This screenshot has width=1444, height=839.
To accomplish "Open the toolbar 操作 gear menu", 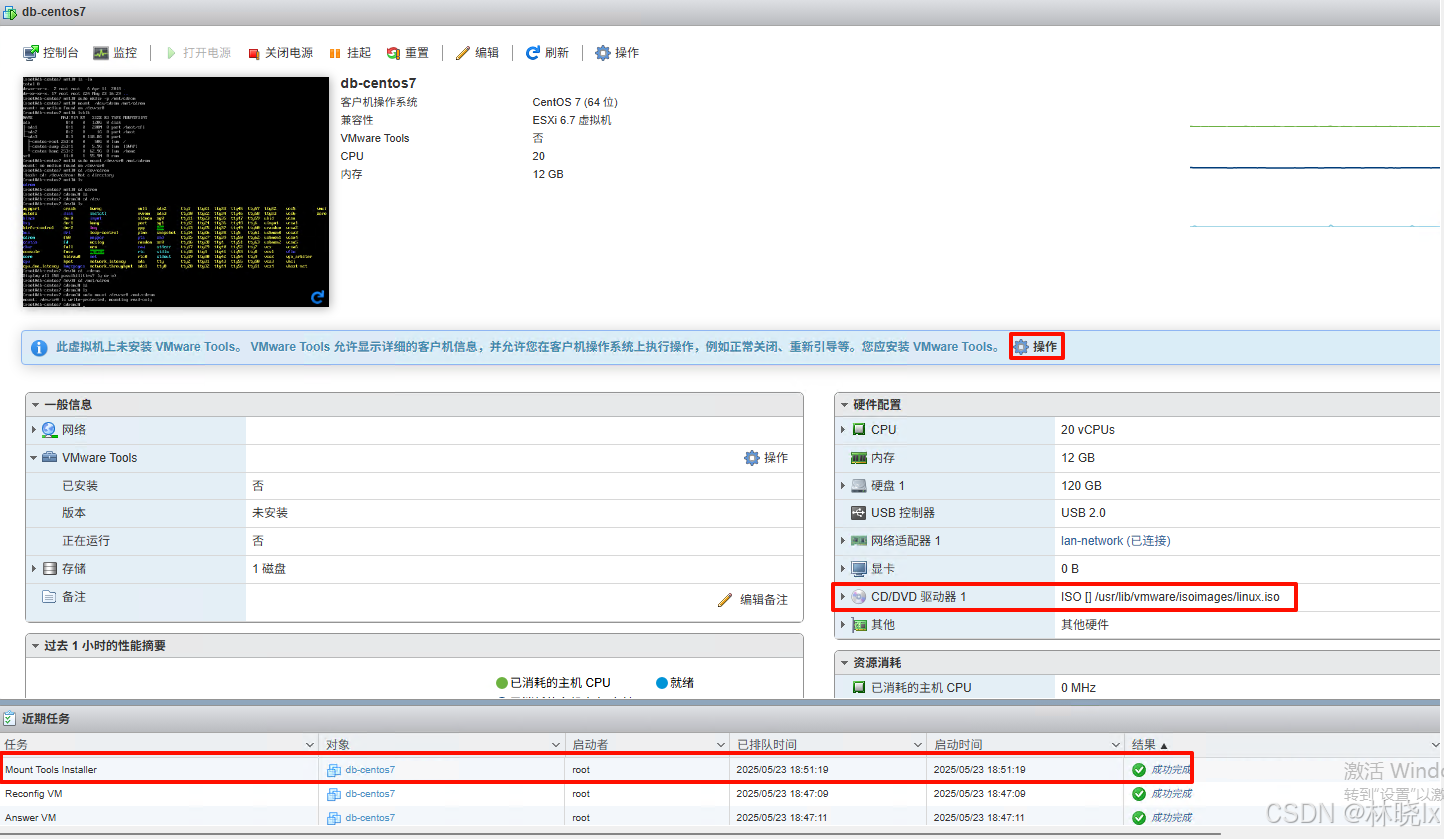I will [603, 53].
